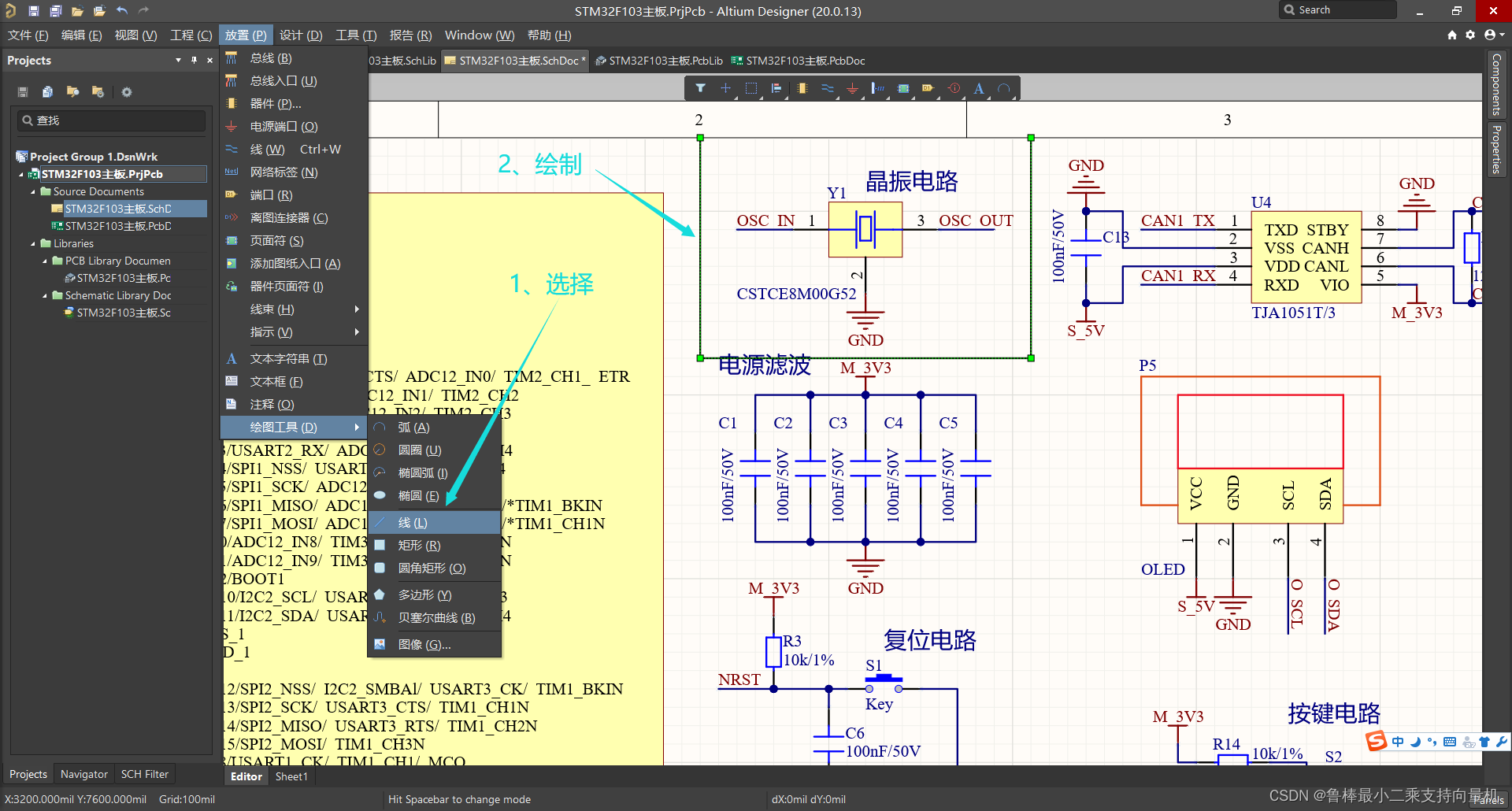Open Projects panel settings gear icon
Screen dimensions: 1512x811
click(127, 92)
